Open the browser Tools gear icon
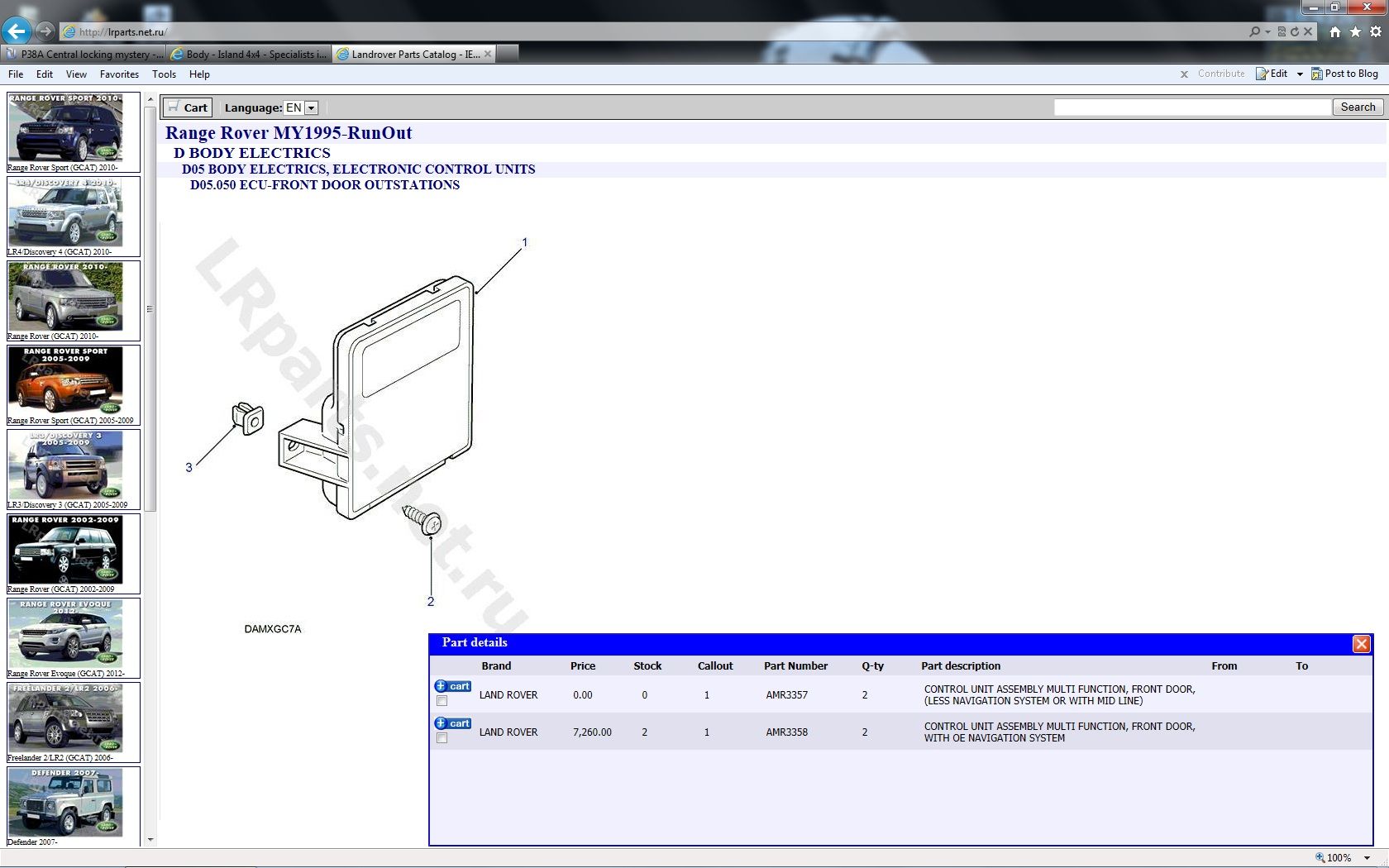1389x868 pixels. 1376,31
